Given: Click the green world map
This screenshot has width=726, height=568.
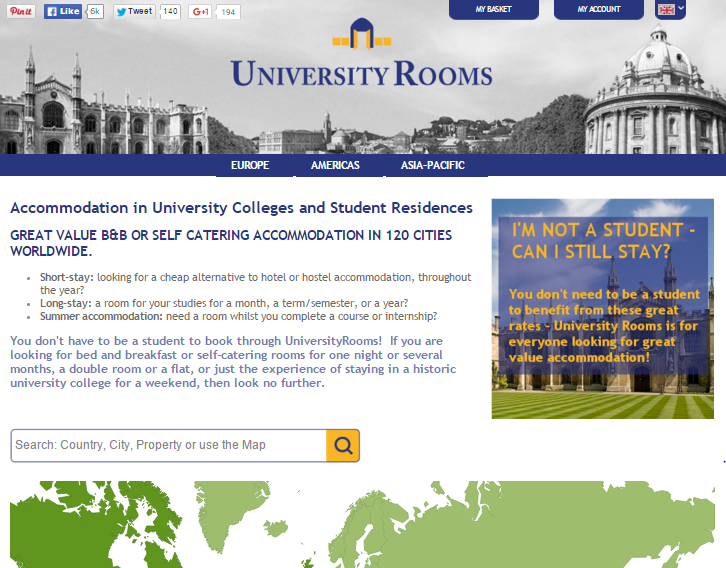Looking at the screenshot, I should tap(362, 525).
